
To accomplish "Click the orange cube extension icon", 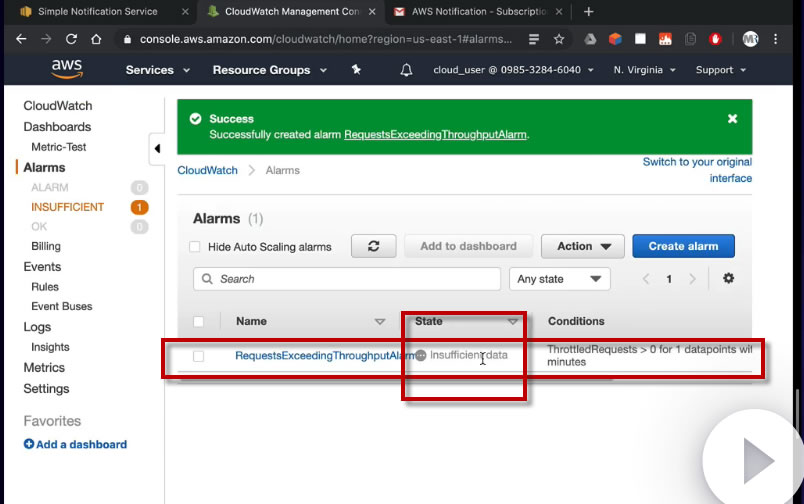I will [x=615, y=39].
